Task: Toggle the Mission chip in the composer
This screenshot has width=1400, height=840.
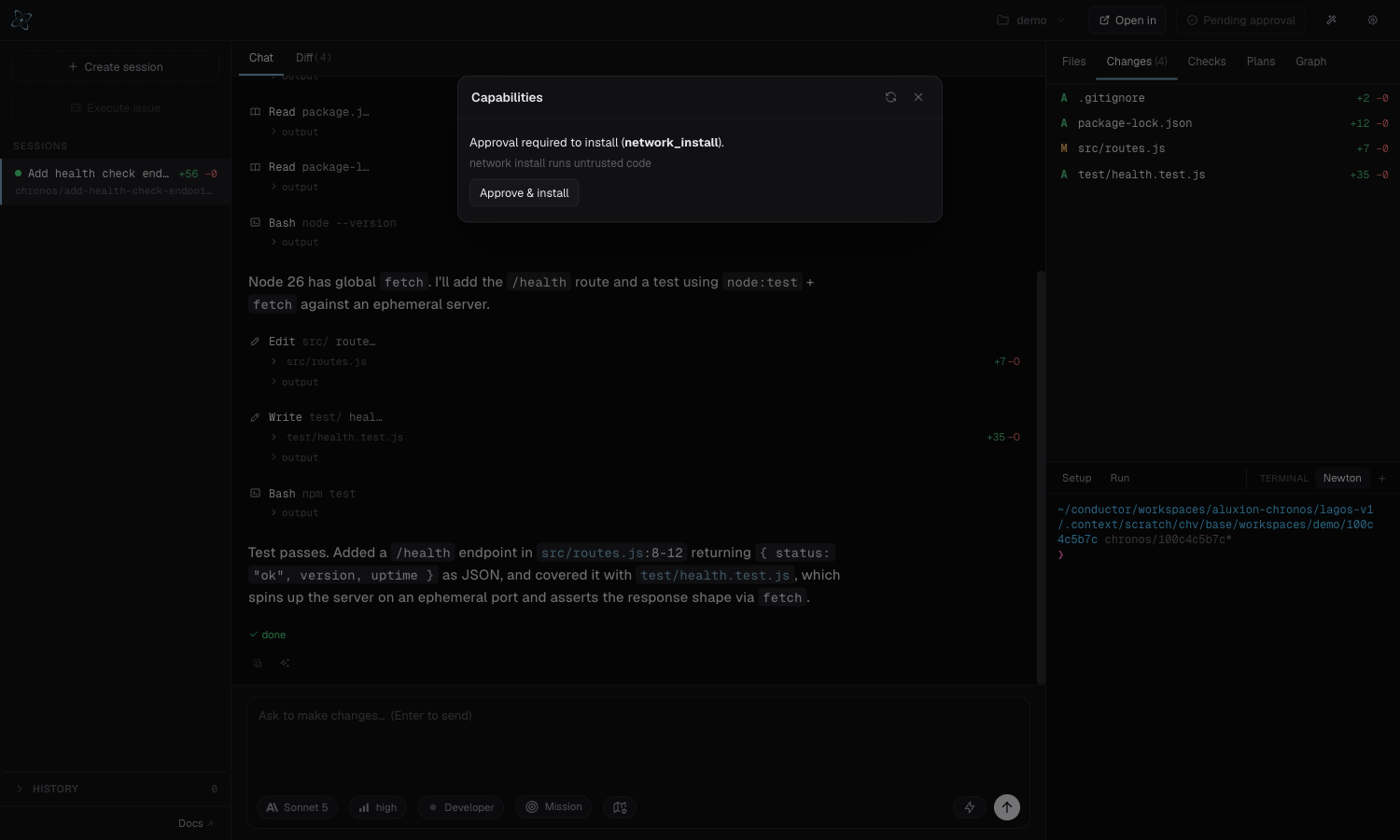Action: [553, 807]
